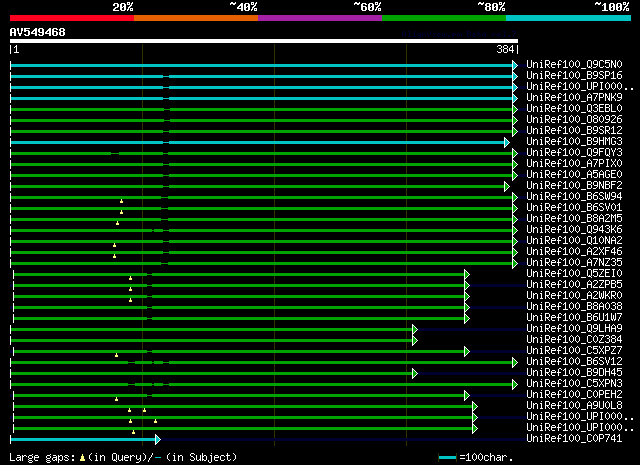The image size is (640, 465).
Task: Click the yellow query-gap marker under the Q5ZEI0 row
Action: click(x=130, y=278)
